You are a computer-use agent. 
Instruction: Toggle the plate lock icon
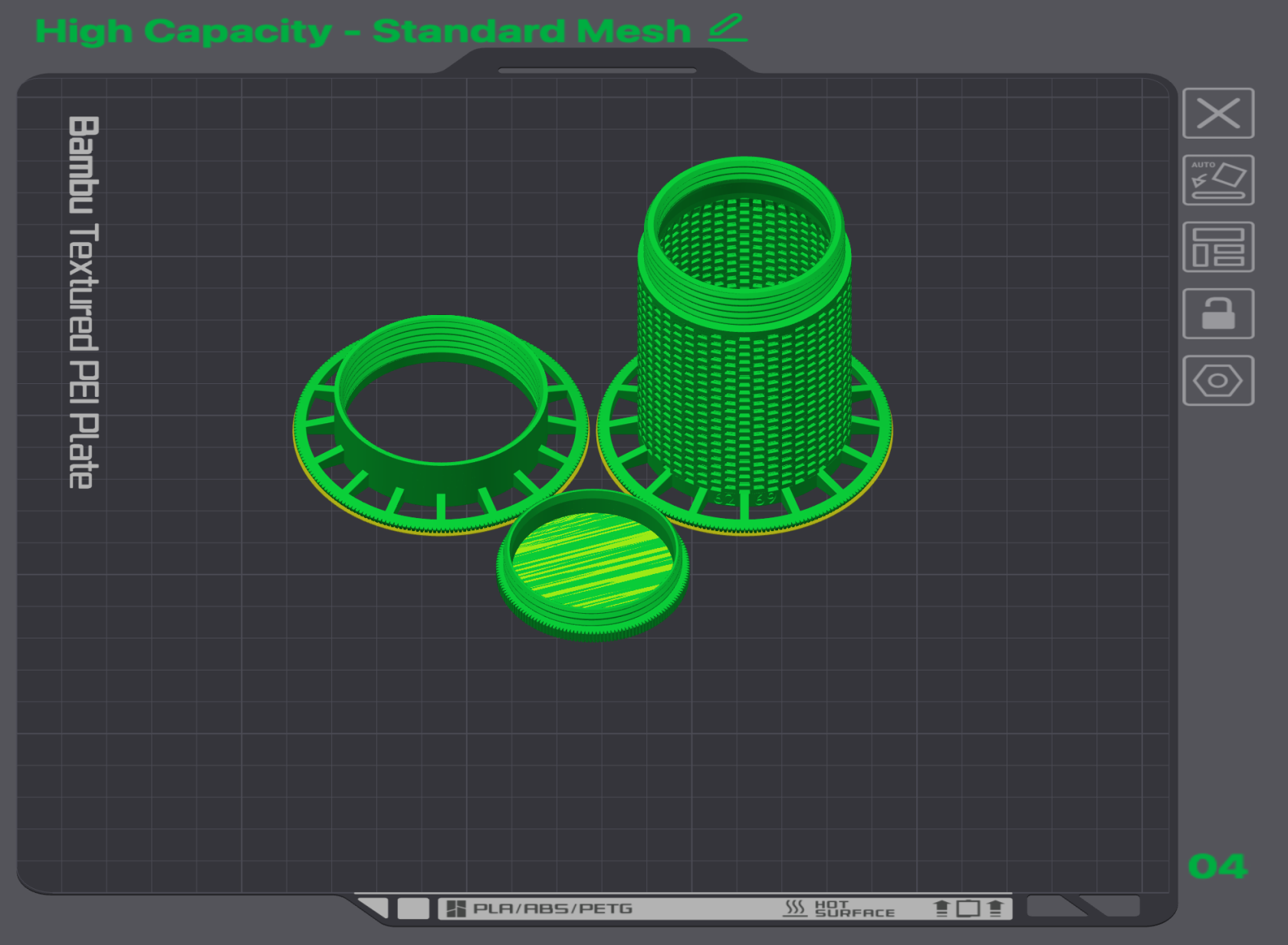point(1217,313)
